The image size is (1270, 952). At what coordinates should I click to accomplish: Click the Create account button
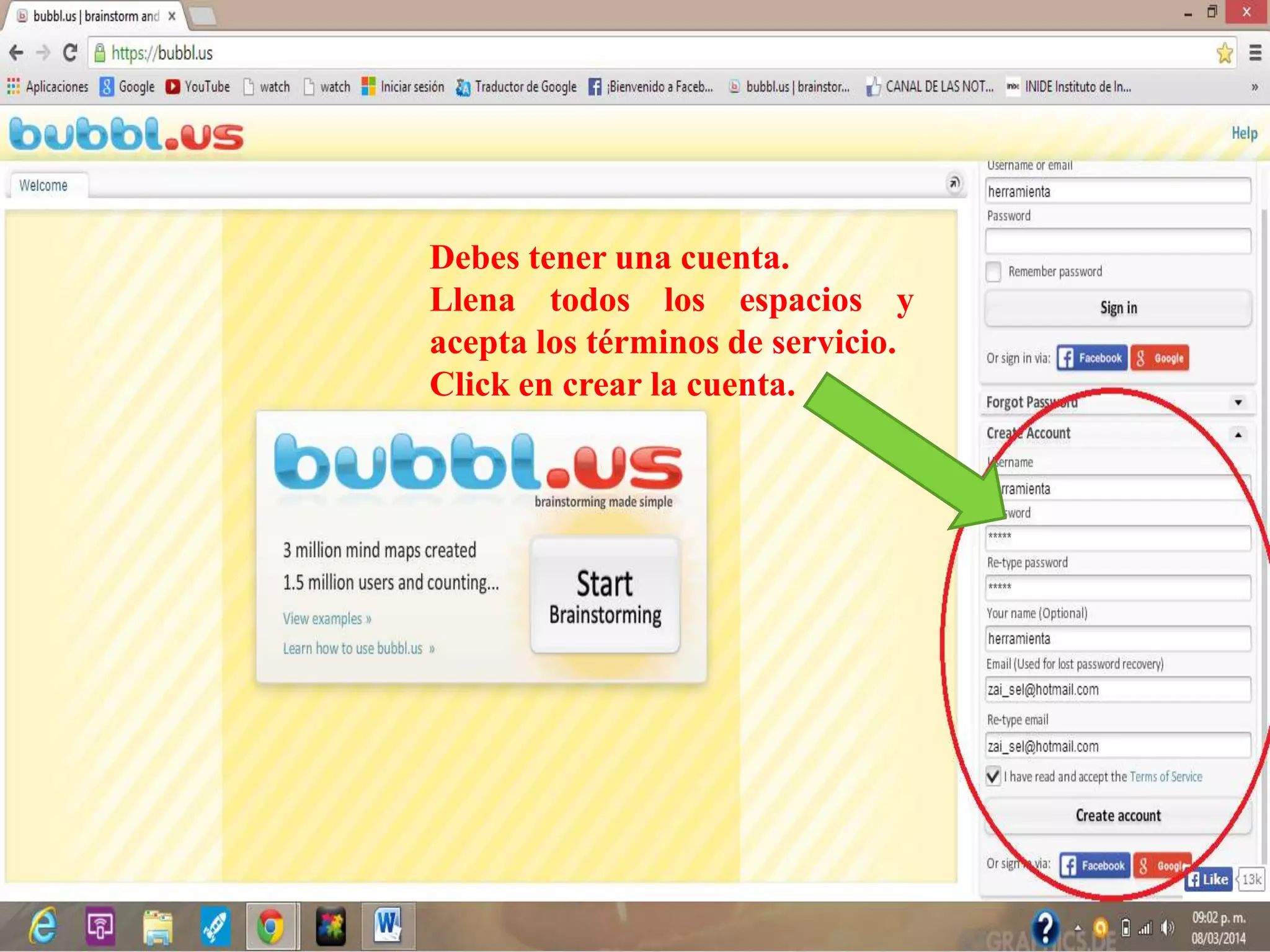click(x=1118, y=816)
